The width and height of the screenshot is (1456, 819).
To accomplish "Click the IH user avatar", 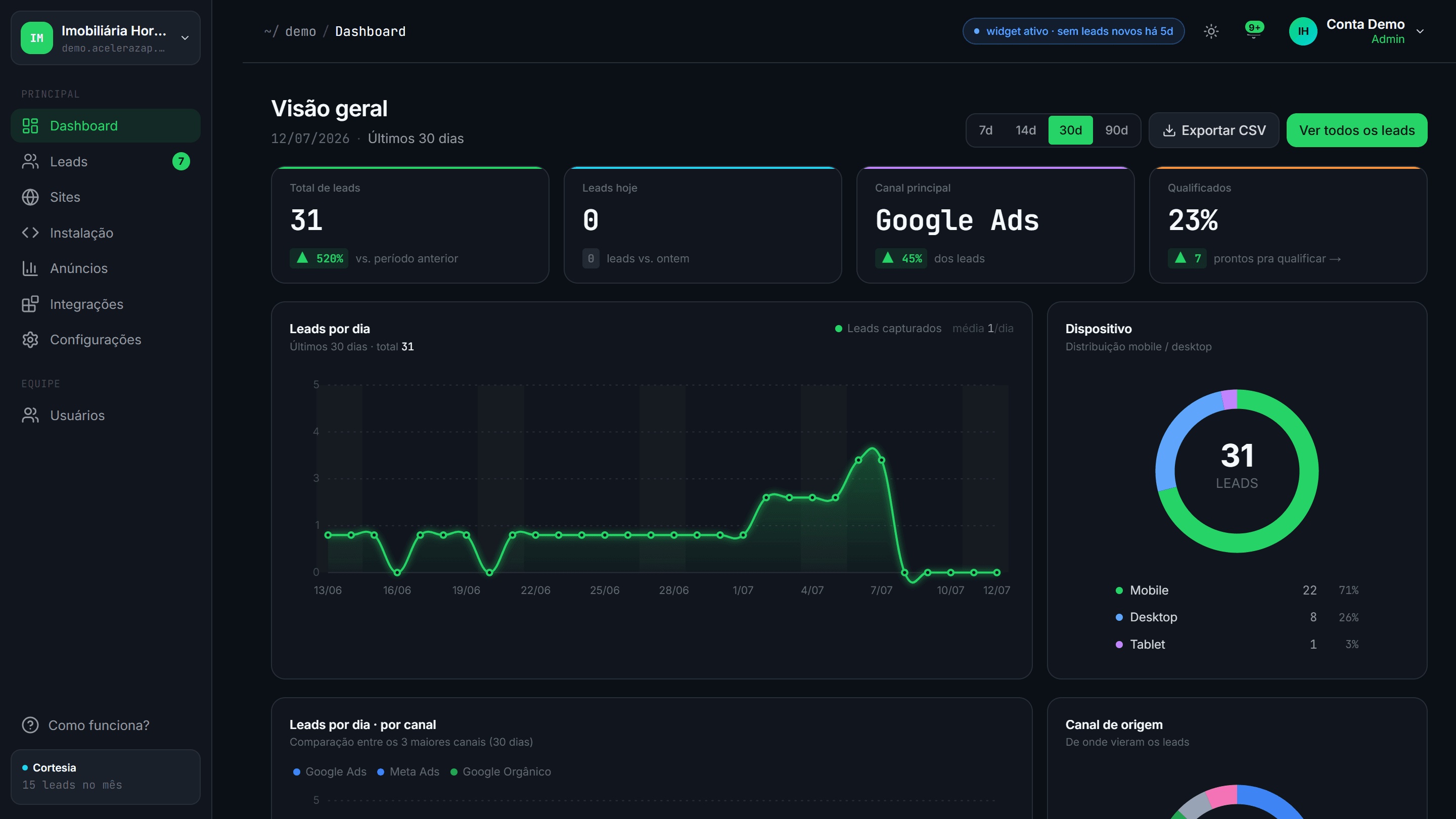I will tap(1303, 31).
